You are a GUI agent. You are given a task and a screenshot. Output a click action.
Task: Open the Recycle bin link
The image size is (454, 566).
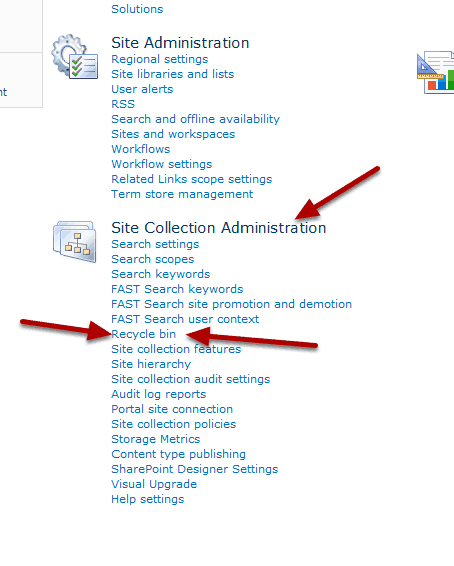[x=144, y=335]
